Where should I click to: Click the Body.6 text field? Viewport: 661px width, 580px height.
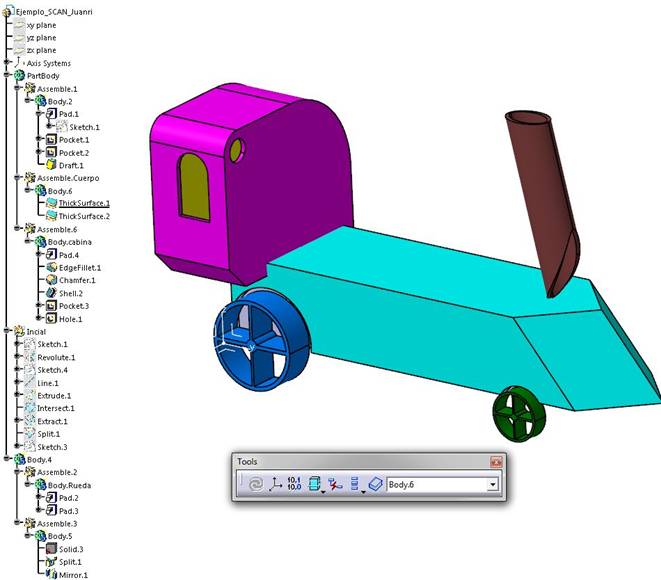tap(435, 484)
